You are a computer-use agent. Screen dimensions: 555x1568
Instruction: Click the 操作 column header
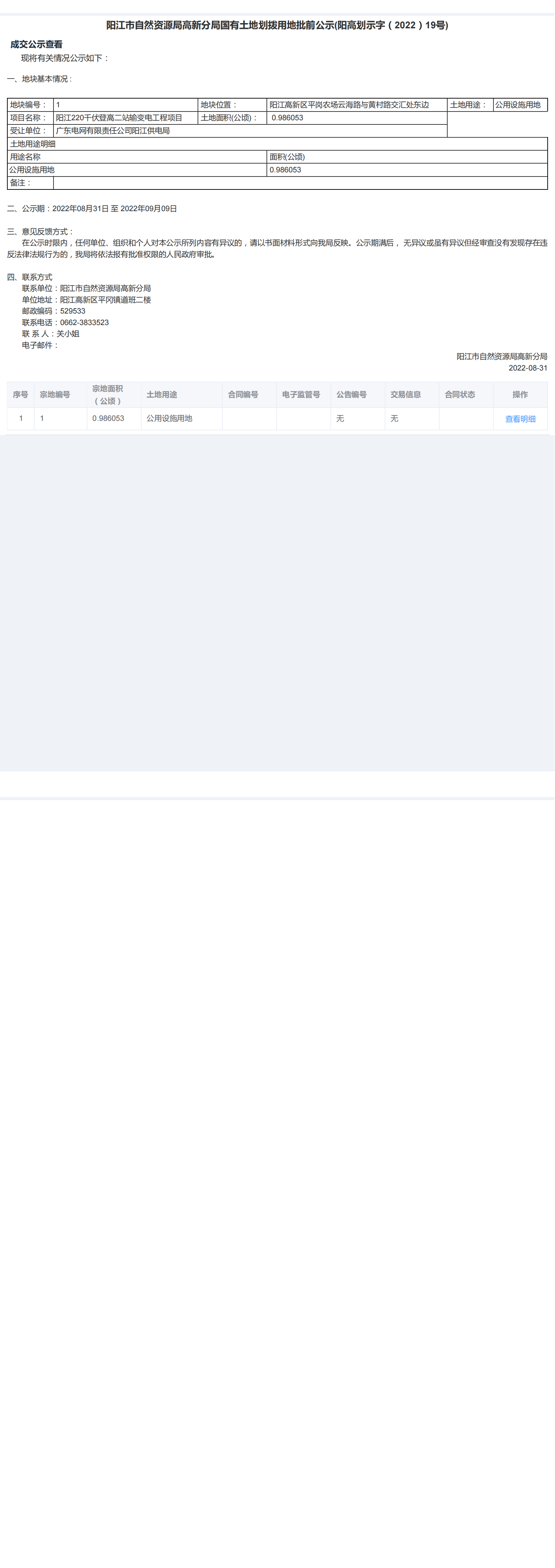[520, 394]
